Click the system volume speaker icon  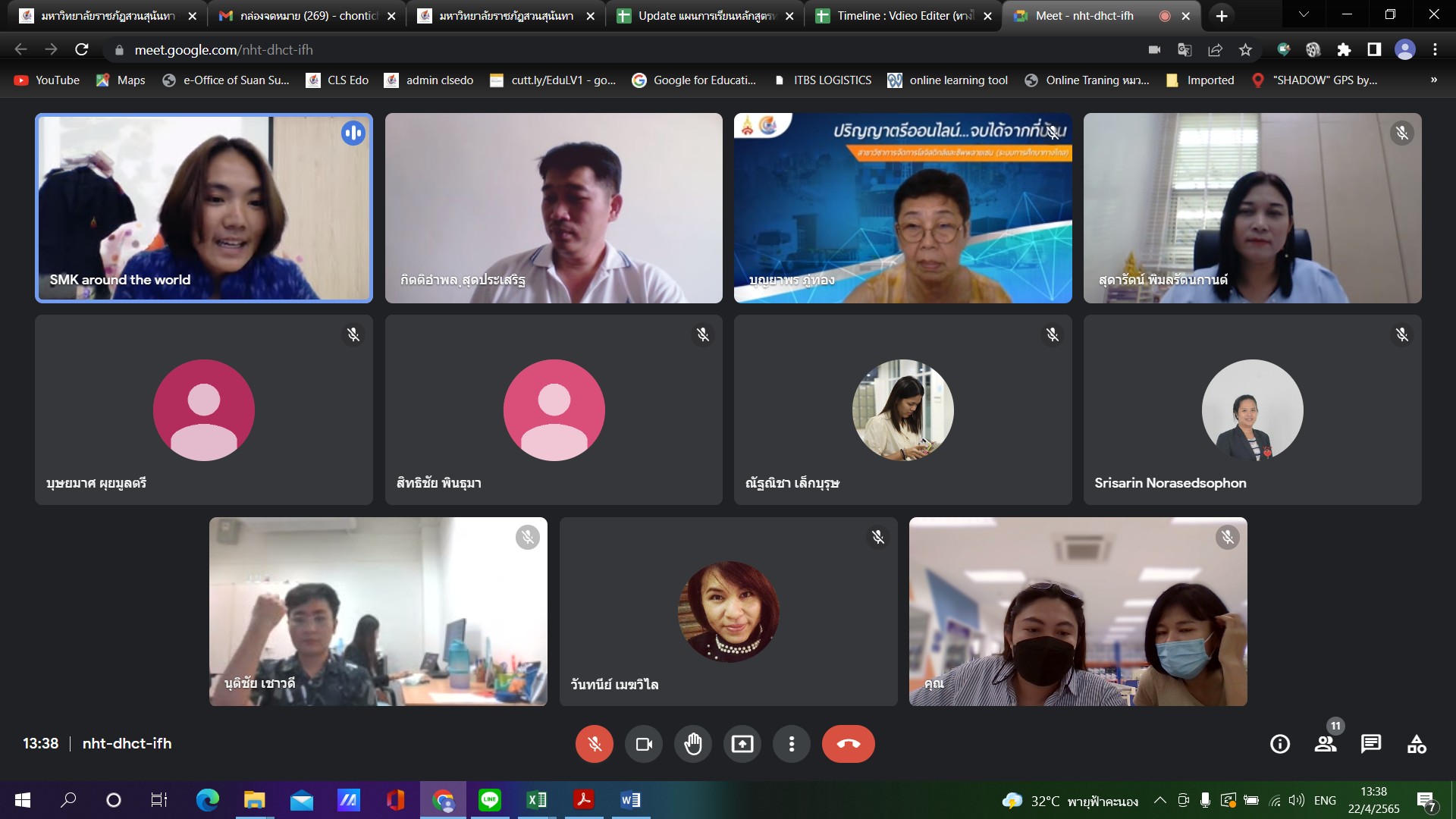pyautogui.click(x=1297, y=800)
